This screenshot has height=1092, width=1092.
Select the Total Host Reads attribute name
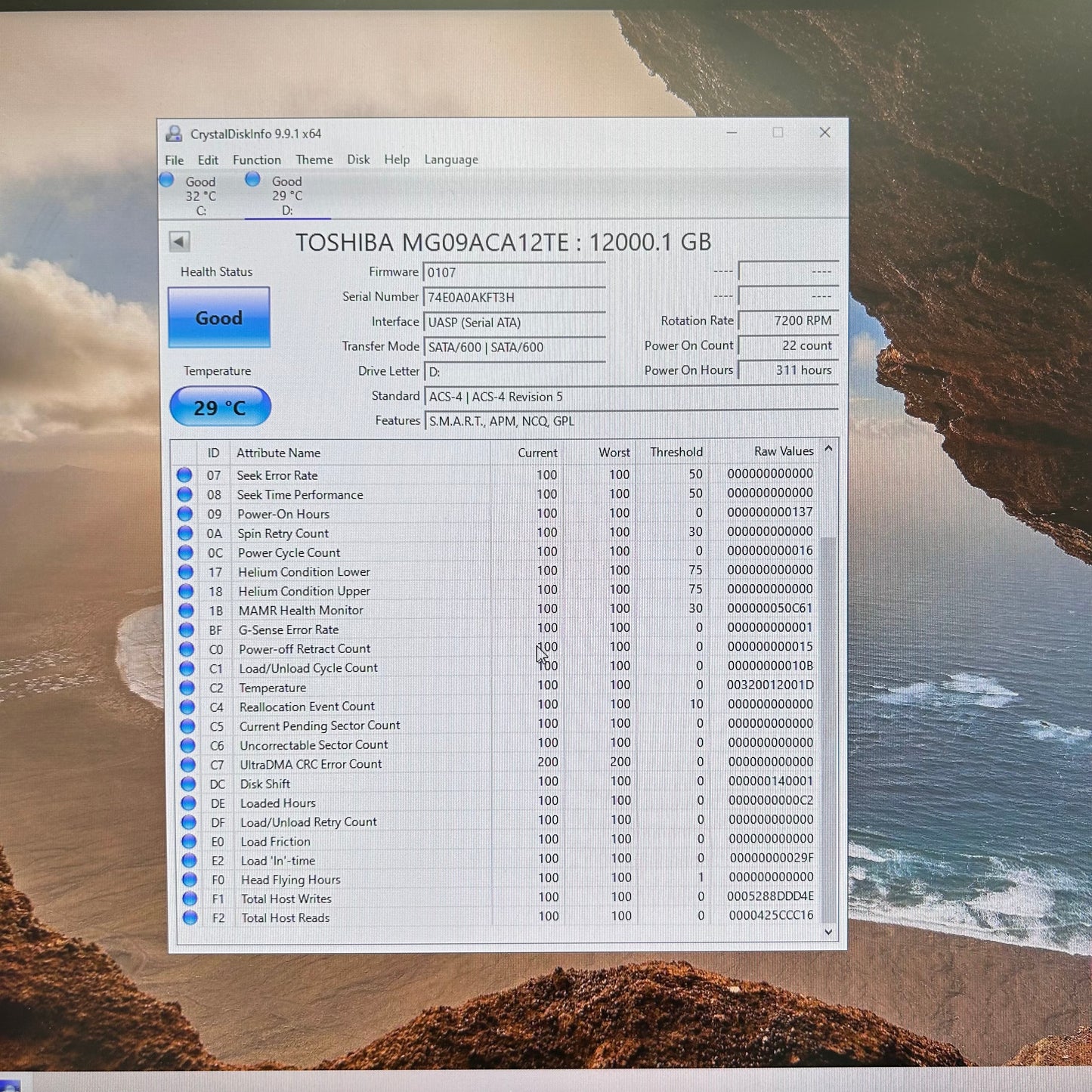[x=286, y=918]
